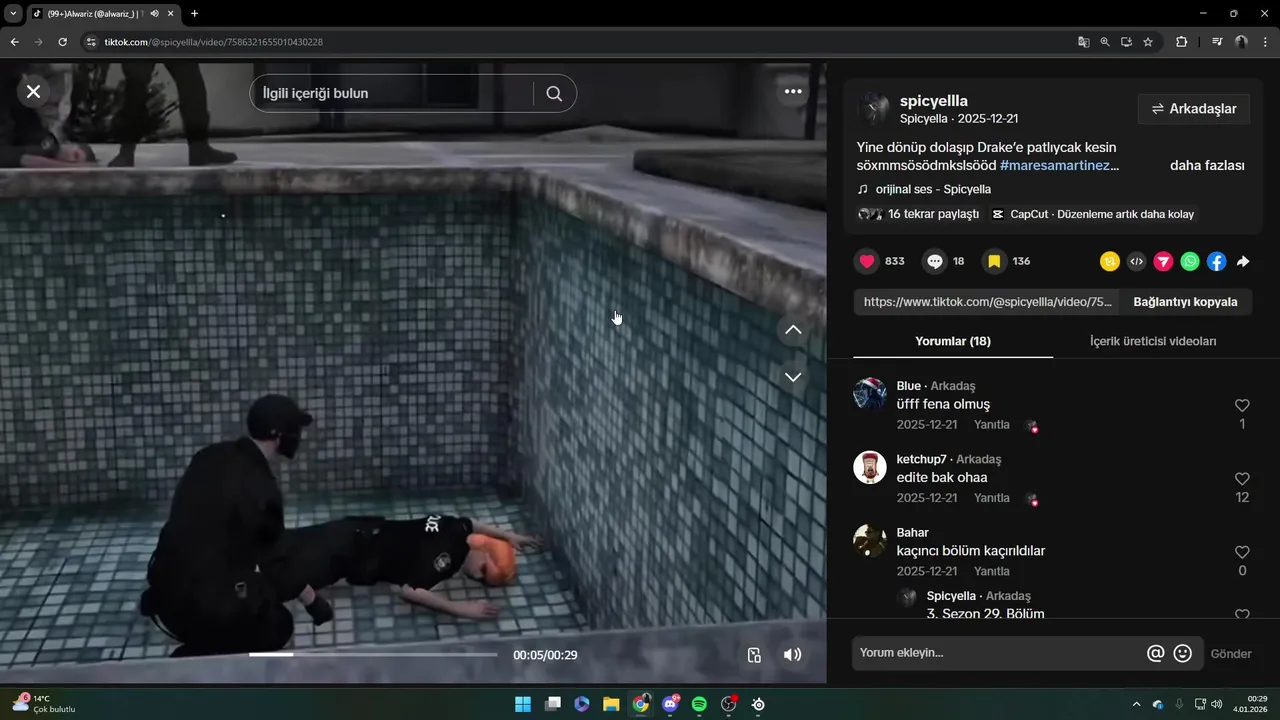1280x720 pixels.
Task: Reply to ketchup7's comment via Yanıtla
Action: coord(992,498)
